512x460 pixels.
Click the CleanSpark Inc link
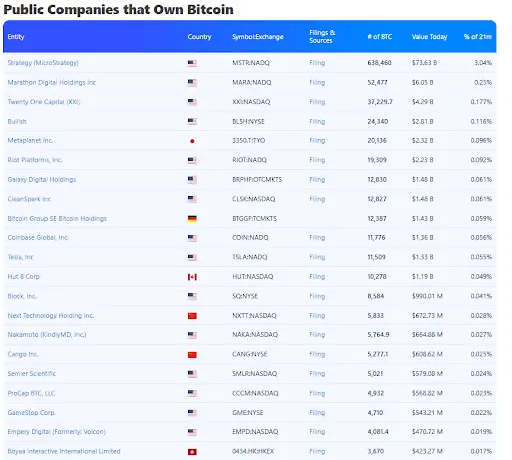point(29,199)
